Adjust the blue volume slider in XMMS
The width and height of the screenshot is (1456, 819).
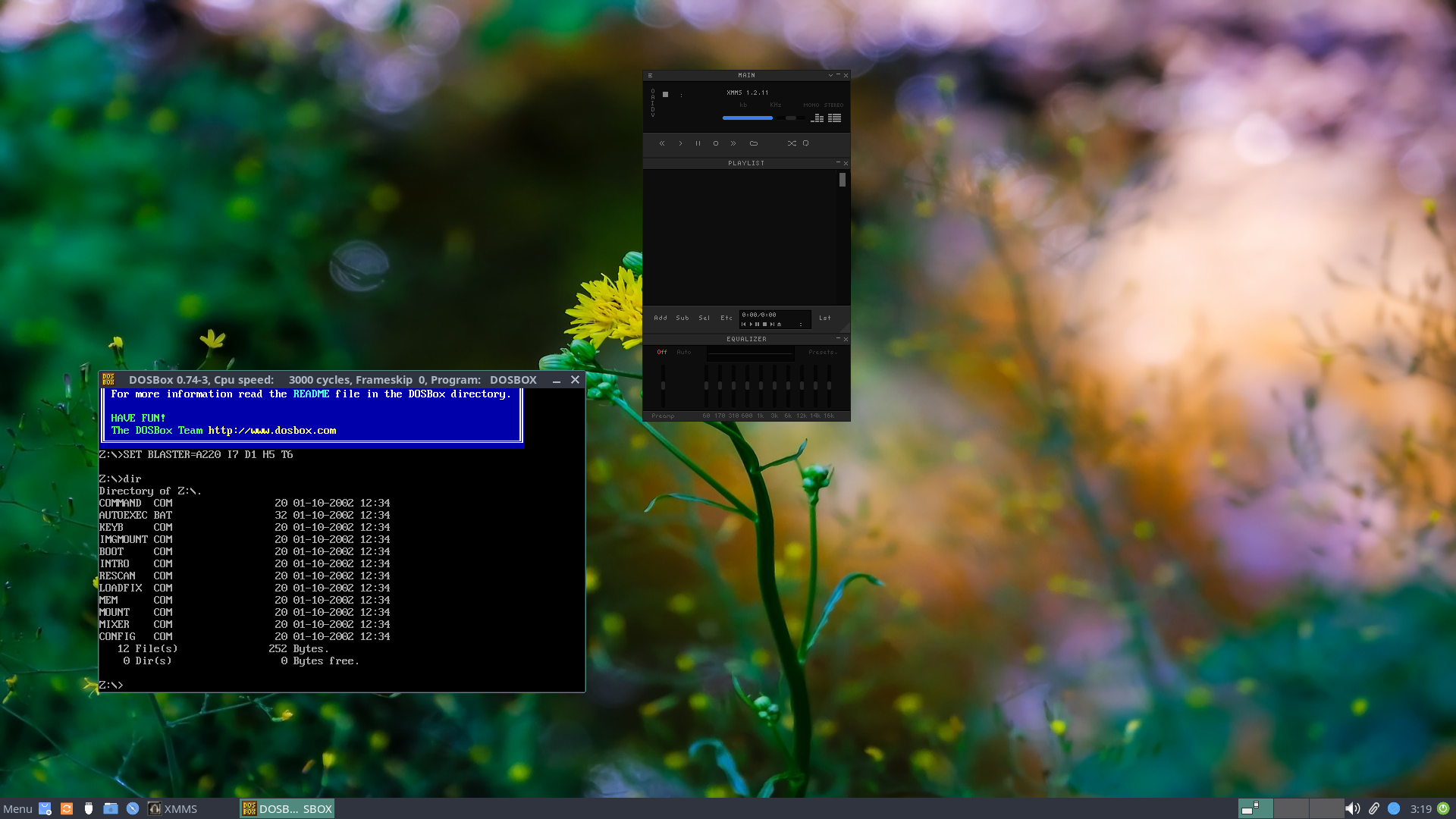click(748, 118)
